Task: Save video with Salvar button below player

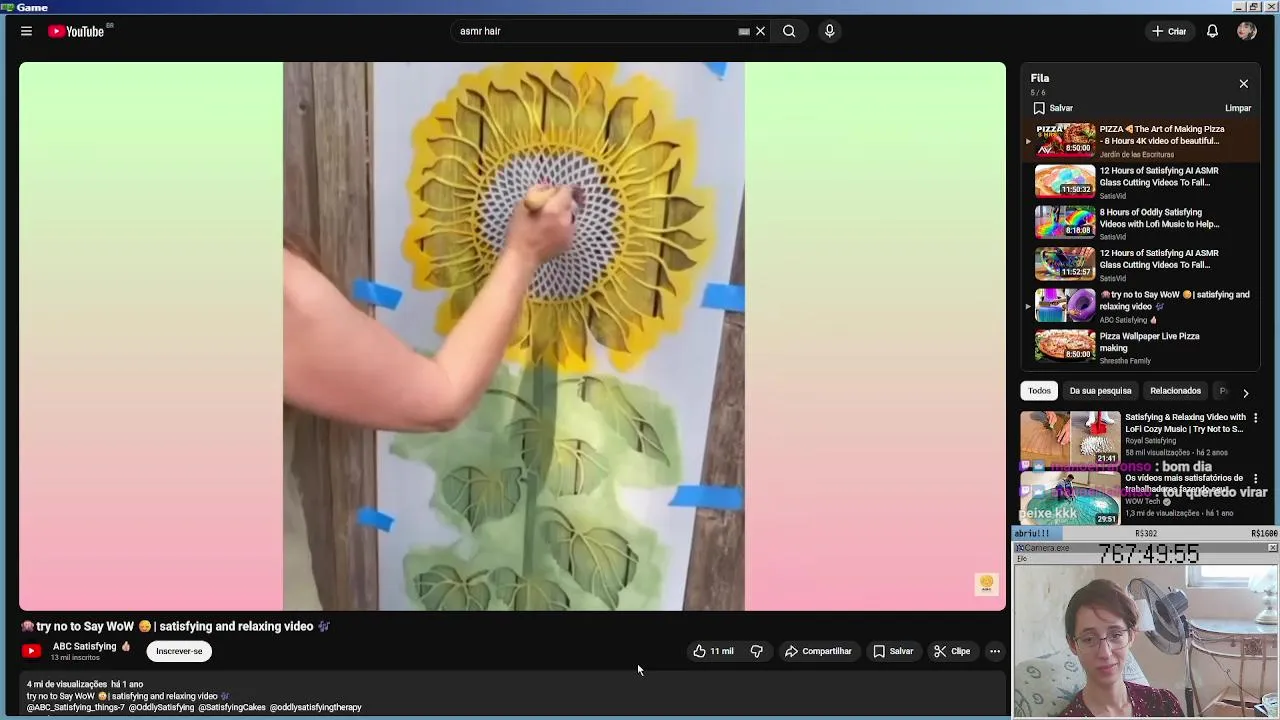Action: click(893, 651)
